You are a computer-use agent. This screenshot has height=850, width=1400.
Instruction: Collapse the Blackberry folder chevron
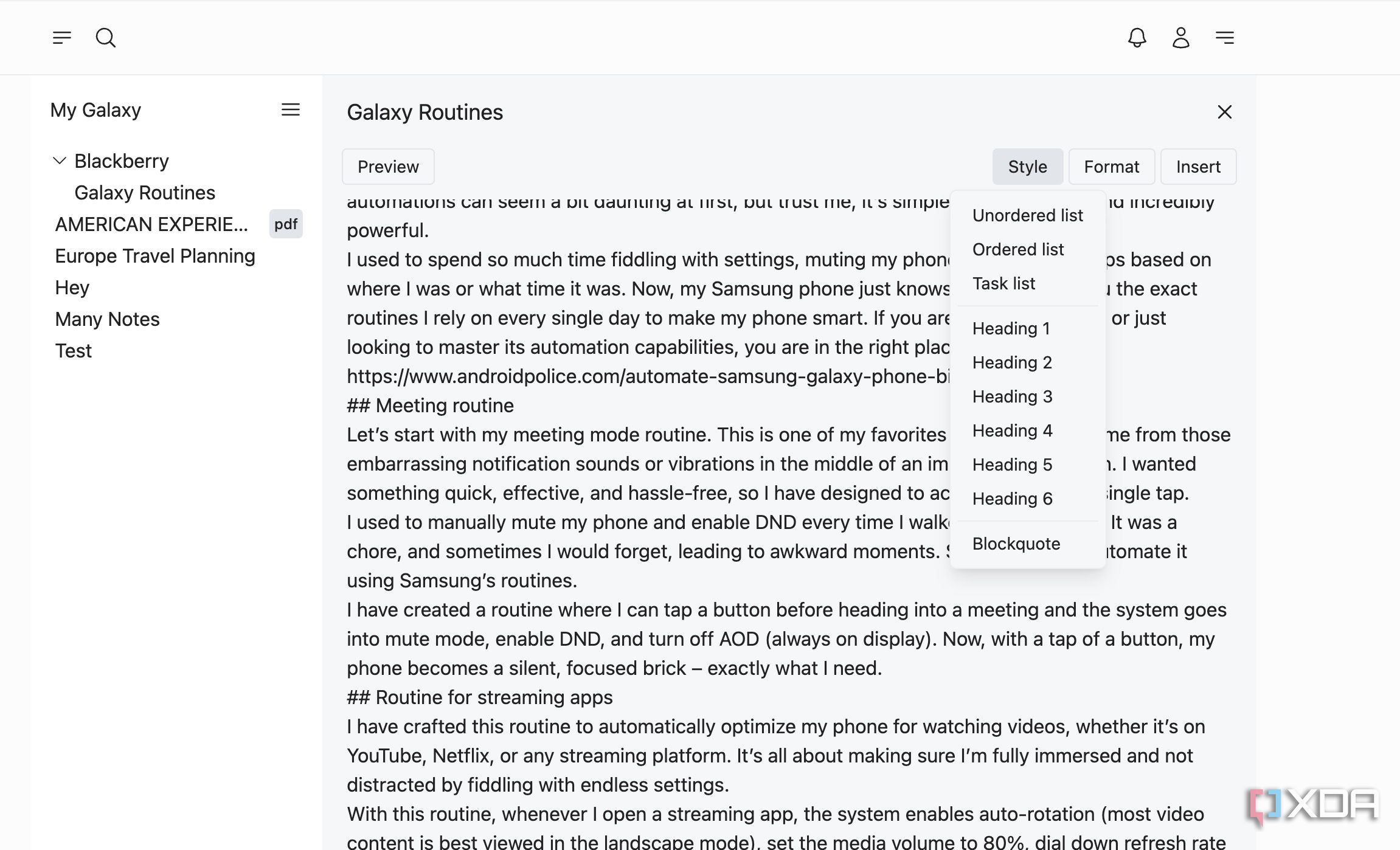60,161
